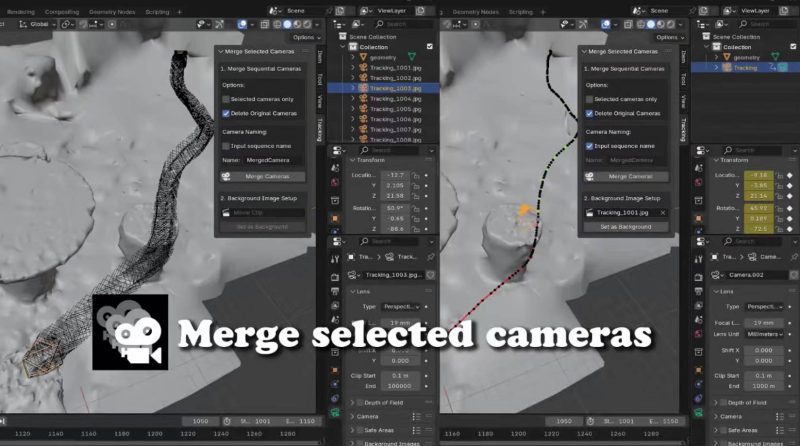Click Clip End 100000 field in left window
Screen dimensions: 800x446
click(x=400, y=386)
